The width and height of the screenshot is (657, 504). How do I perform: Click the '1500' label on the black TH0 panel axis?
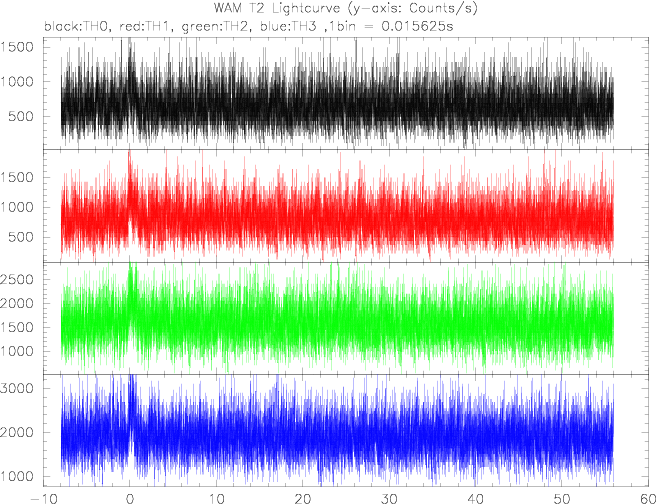(17, 47)
